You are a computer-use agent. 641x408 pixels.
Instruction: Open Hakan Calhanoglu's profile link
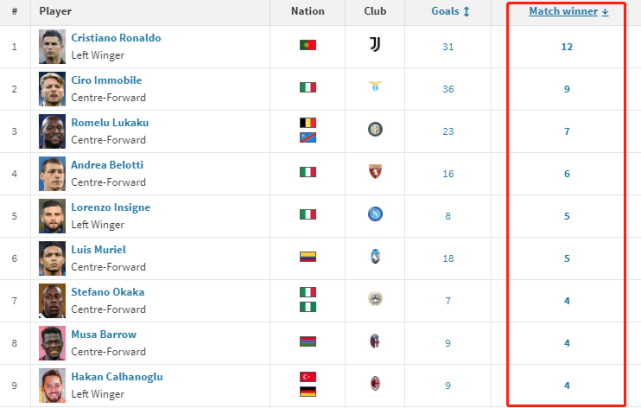117,377
